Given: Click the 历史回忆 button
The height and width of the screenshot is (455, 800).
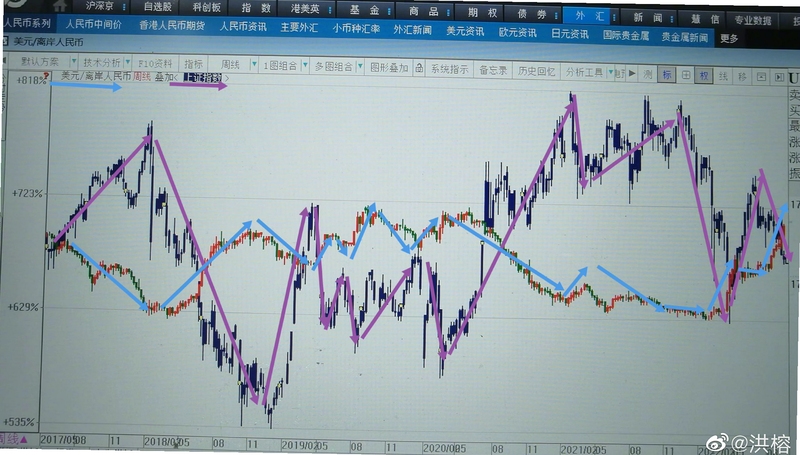Looking at the screenshot, I should [x=536, y=71].
